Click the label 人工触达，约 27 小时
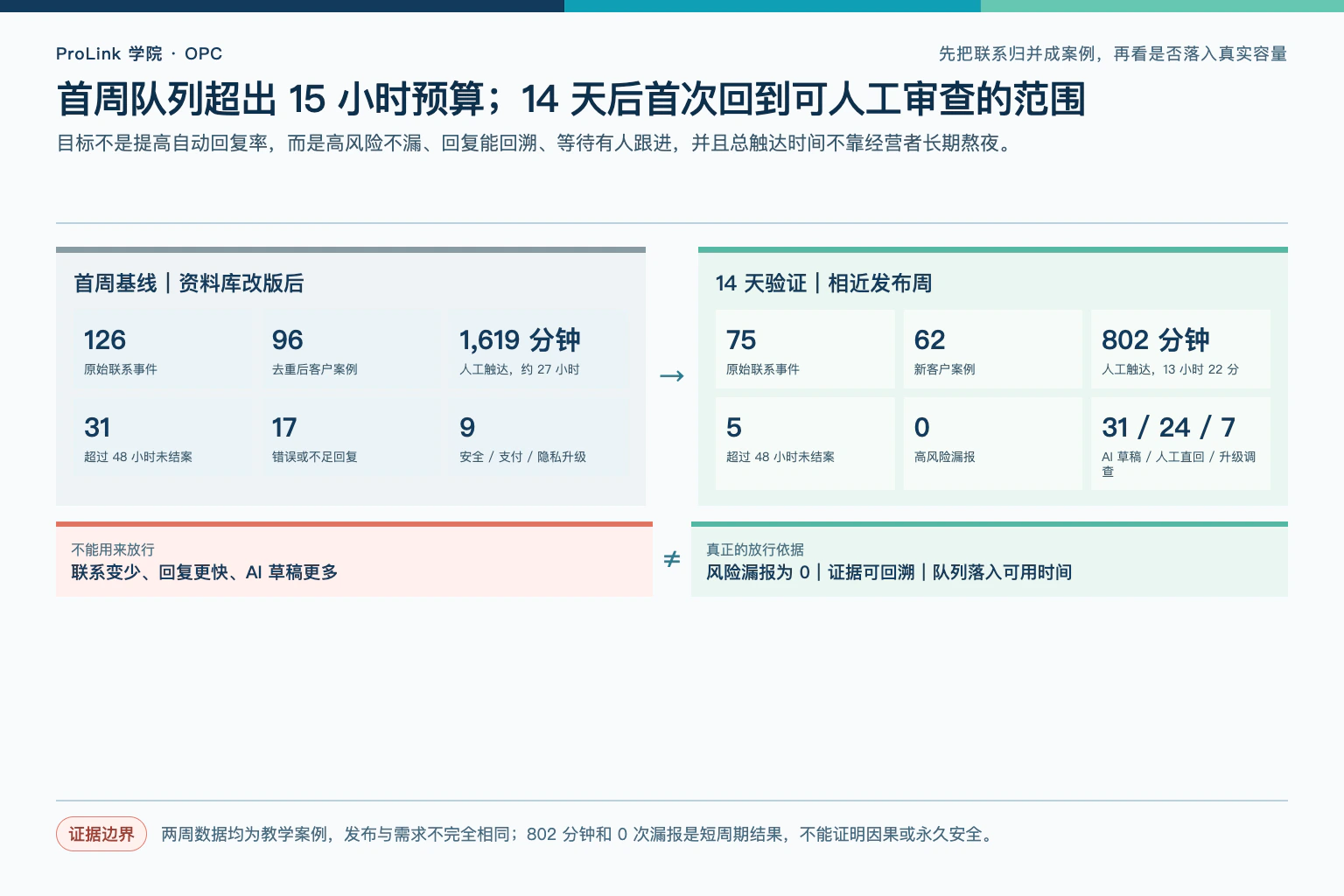Viewport: 1344px width, 896px height. tap(520, 369)
